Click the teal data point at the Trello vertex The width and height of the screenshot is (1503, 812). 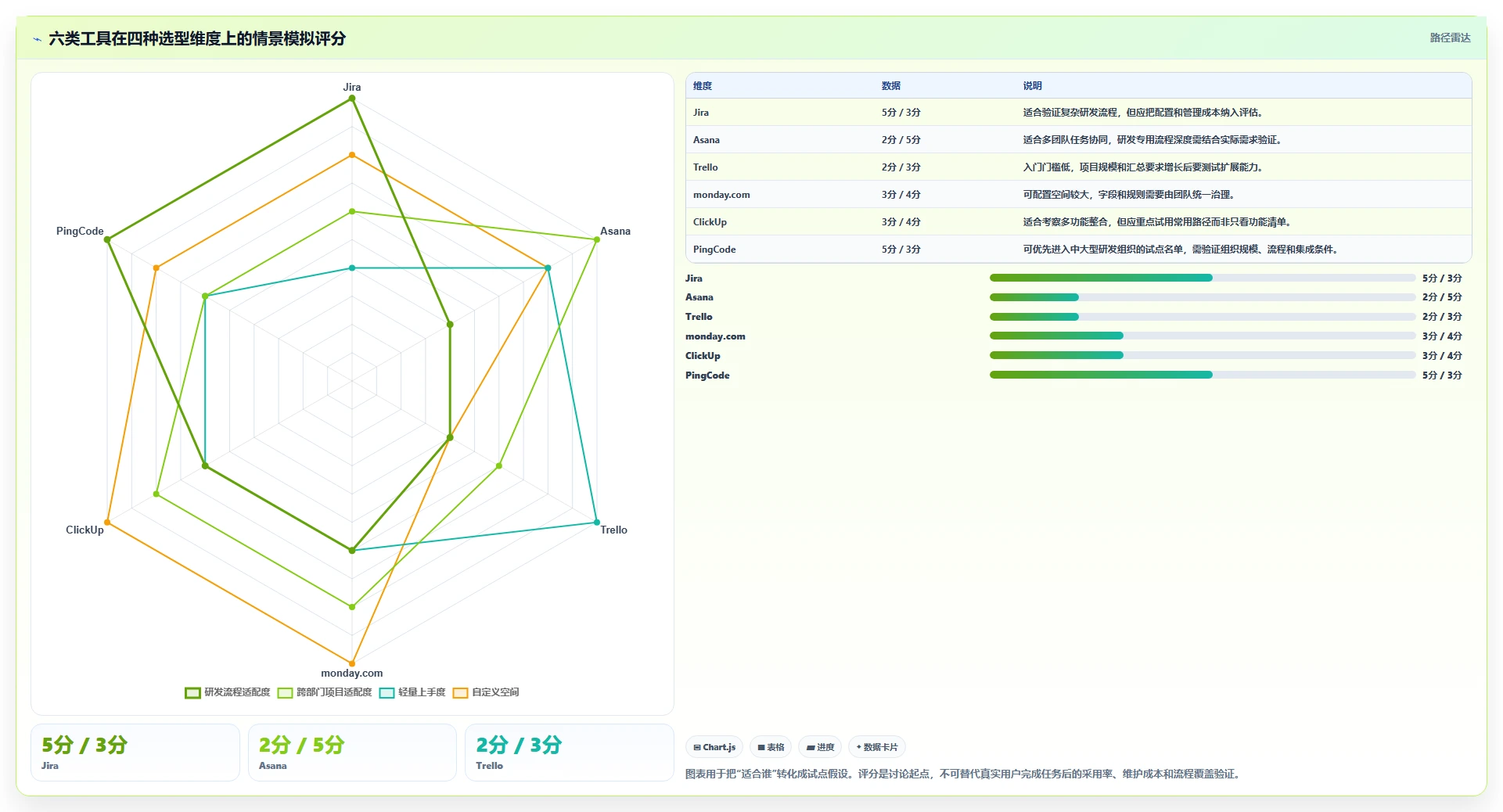coord(597,523)
